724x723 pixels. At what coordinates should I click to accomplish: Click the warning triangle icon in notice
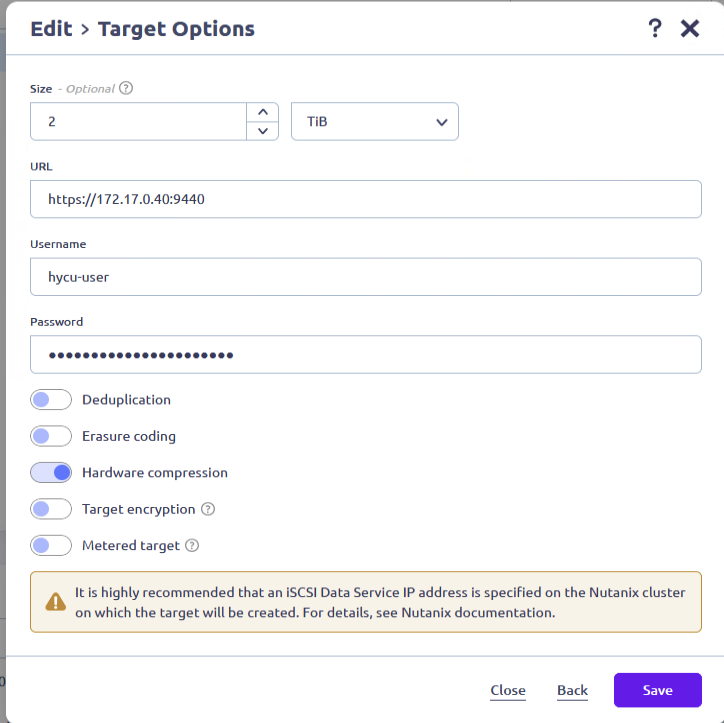point(56,602)
